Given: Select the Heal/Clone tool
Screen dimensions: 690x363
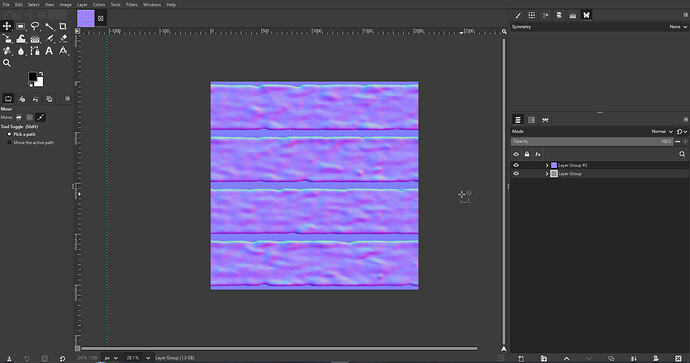Looking at the screenshot, I should pos(7,51).
